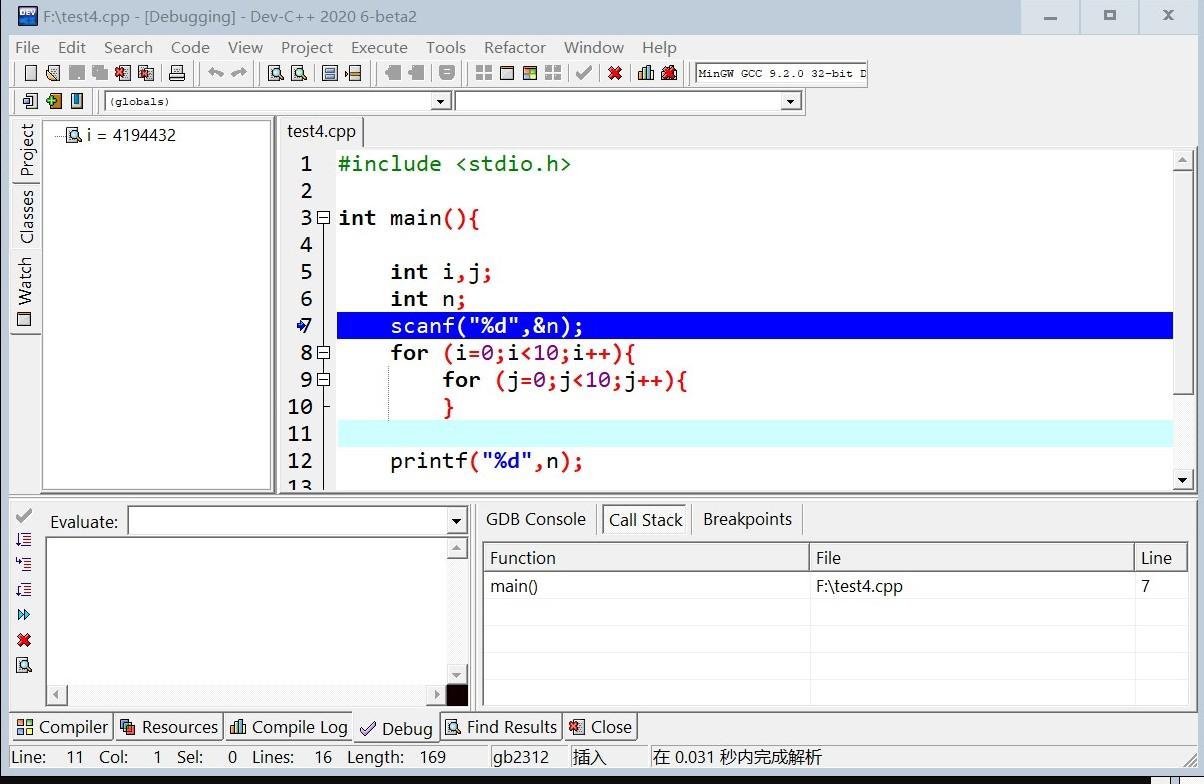Collapse the inner for loop fold at line 9
Viewport: 1204px width, 784px height.
tap(323, 379)
